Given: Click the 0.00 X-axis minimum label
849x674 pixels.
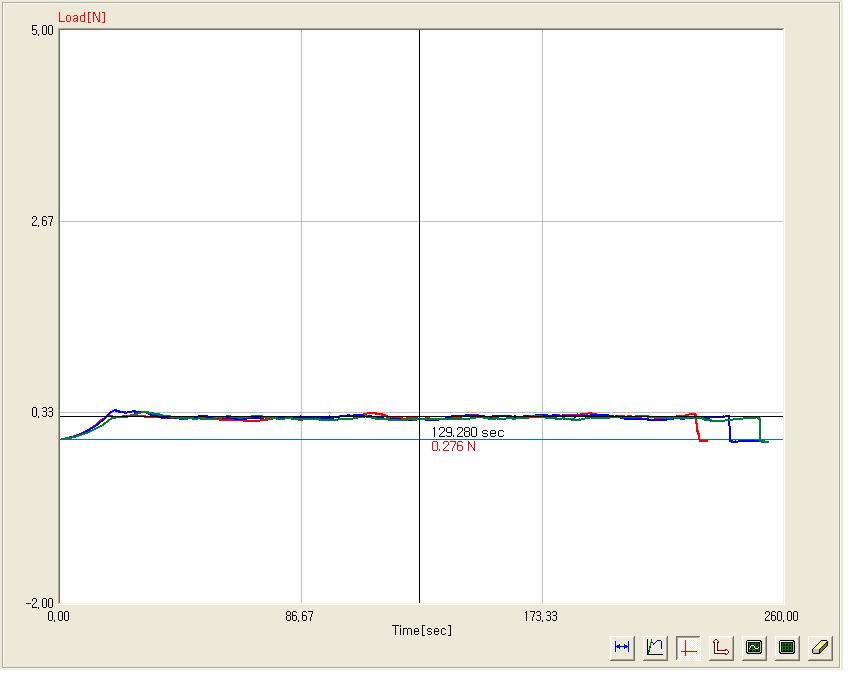Looking at the screenshot, I should [x=59, y=616].
